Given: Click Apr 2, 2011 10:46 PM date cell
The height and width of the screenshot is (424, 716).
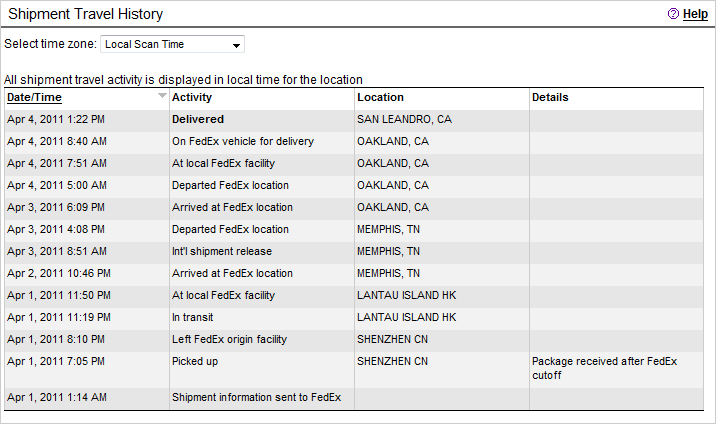Looking at the screenshot, I should tap(59, 273).
